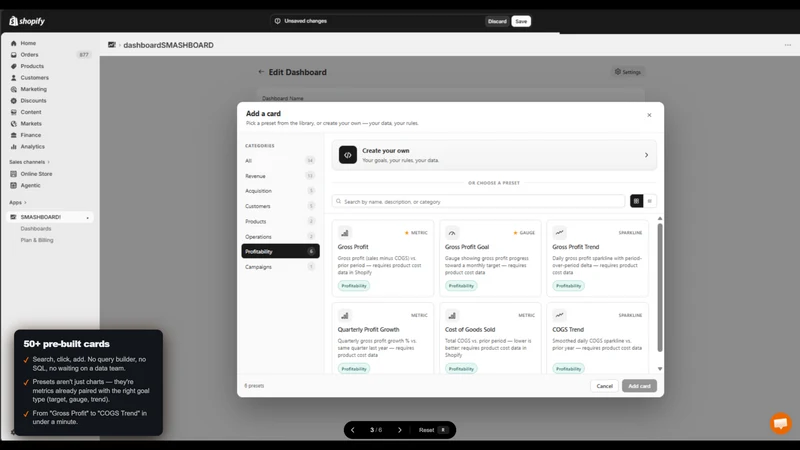Save unsaved changes
Screen dimensions: 800x450
tap(521, 21)
